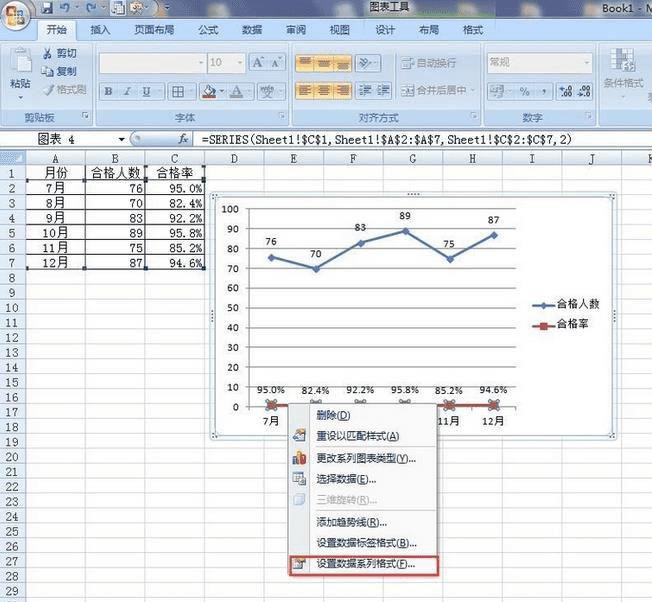The image size is (652, 602).
Task: Choose 设置数据标签格式(B) in context menu
Action: click(x=363, y=543)
